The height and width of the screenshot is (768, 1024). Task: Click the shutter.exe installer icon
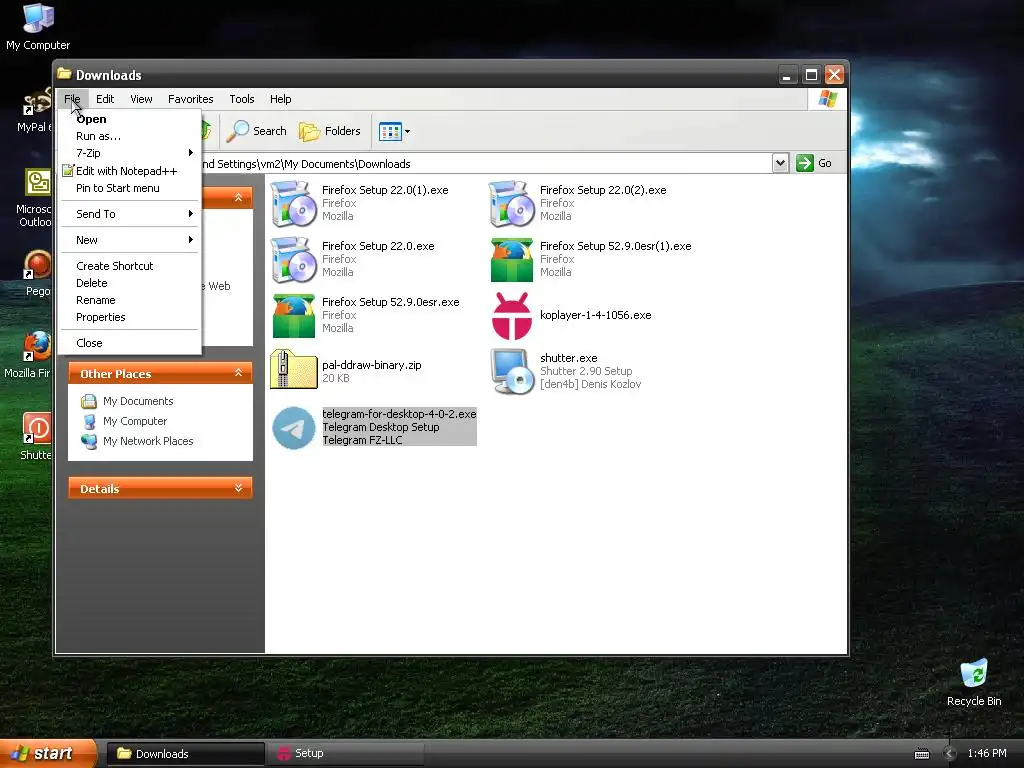coord(511,371)
